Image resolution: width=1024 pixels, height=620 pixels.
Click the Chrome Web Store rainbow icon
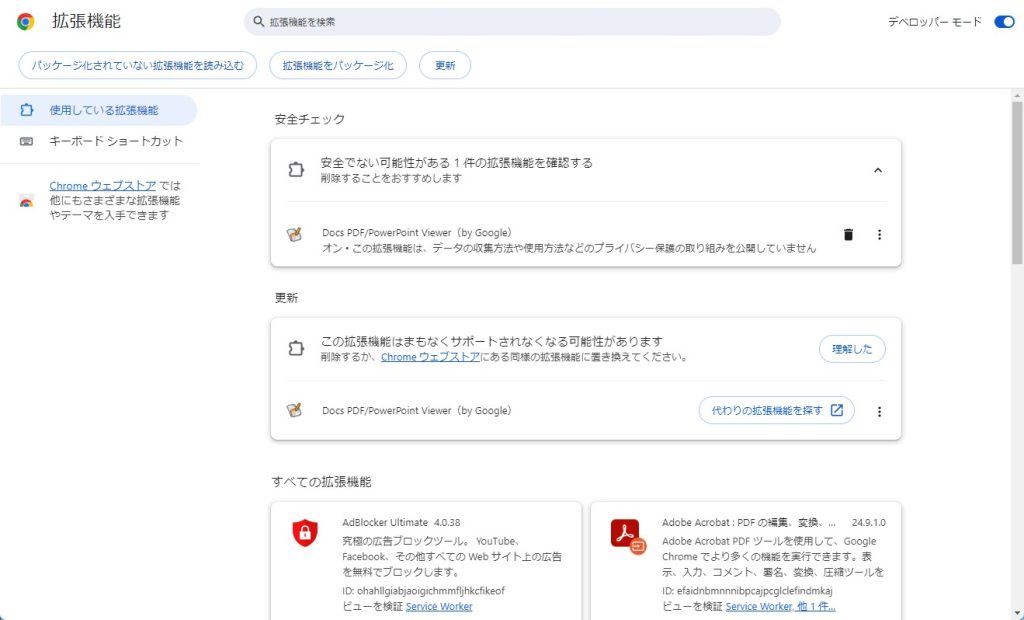26,201
